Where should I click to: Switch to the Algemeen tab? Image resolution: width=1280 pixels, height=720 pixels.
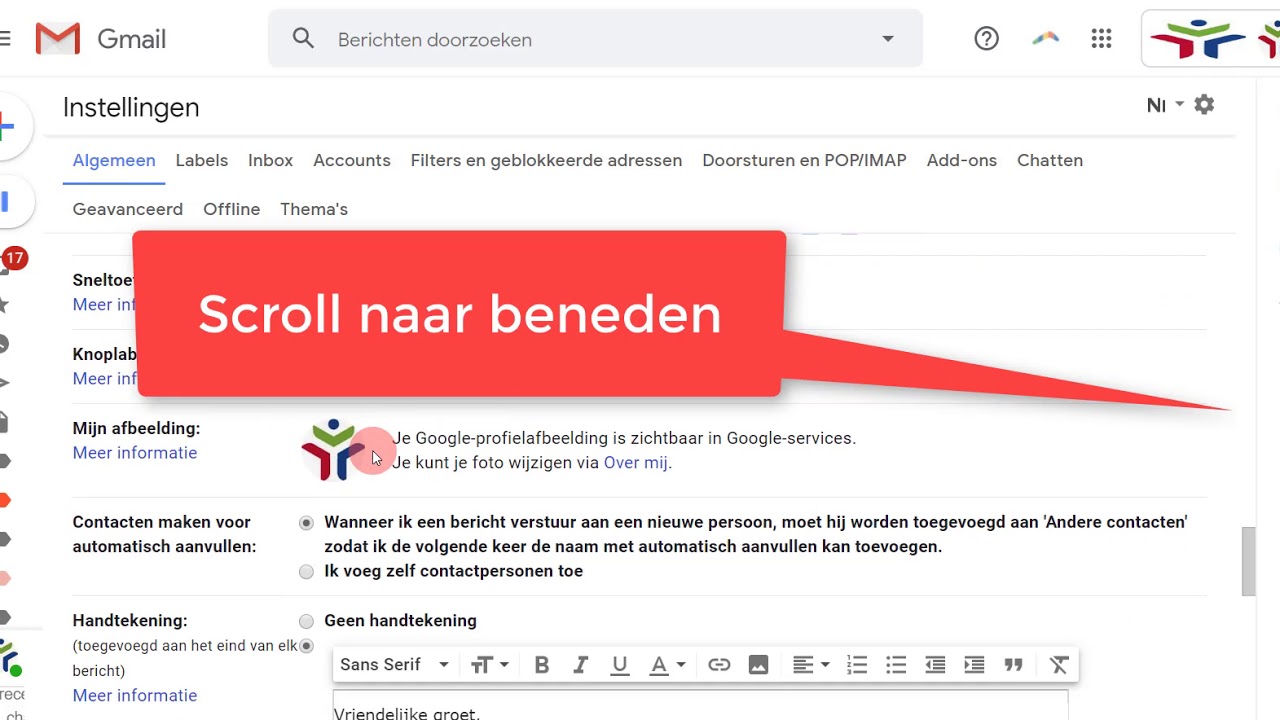(x=114, y=160)
